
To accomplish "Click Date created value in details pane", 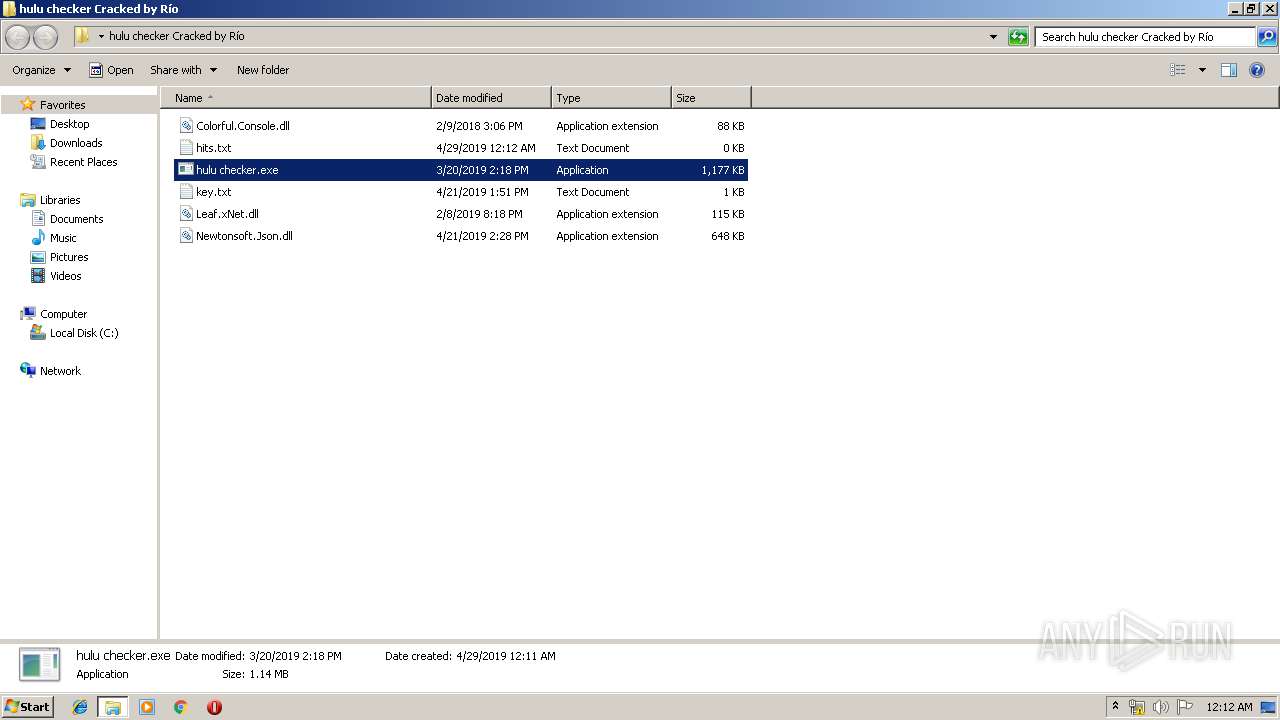I will coord(505,656).
